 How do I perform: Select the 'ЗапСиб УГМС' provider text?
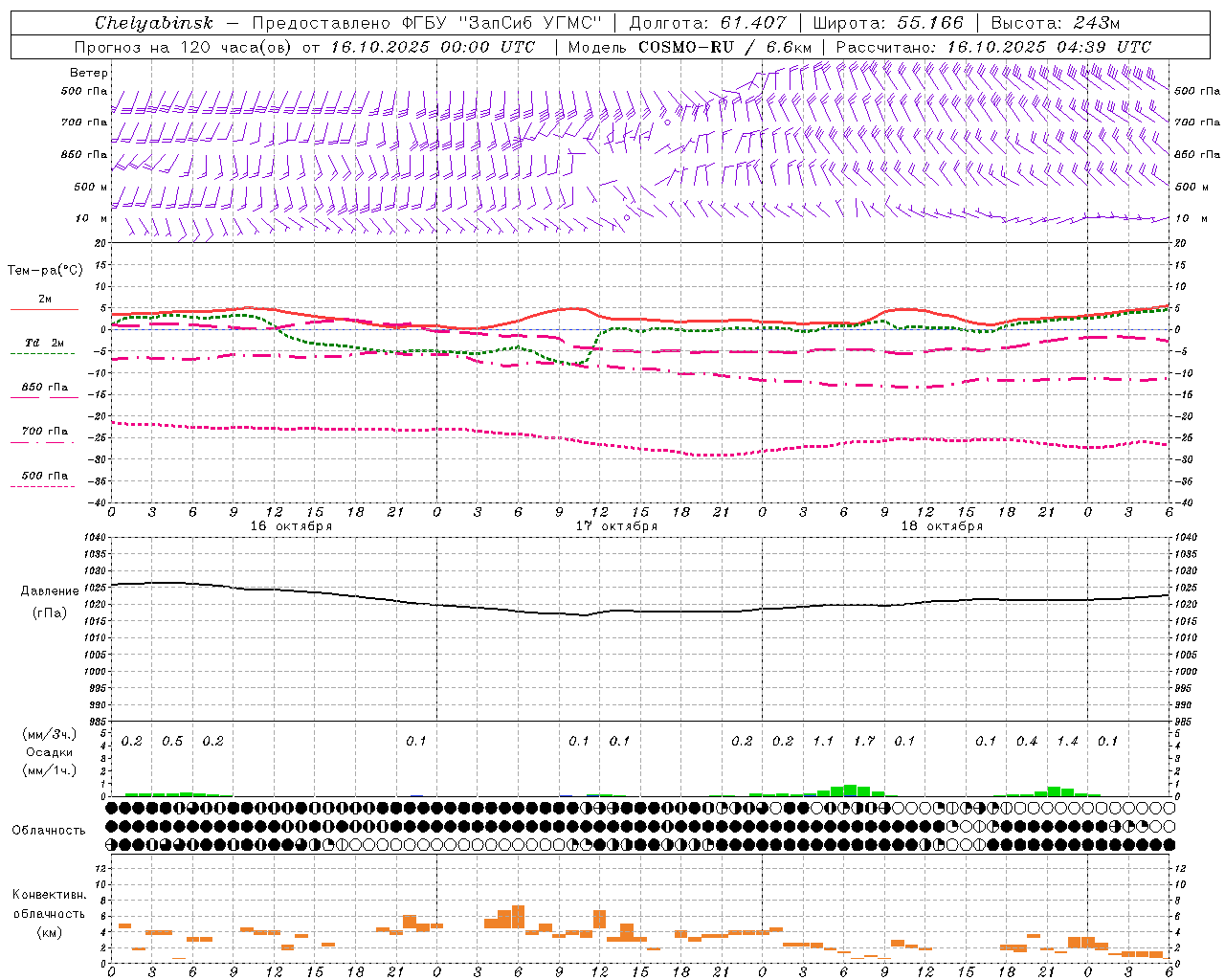pos(530,23)
